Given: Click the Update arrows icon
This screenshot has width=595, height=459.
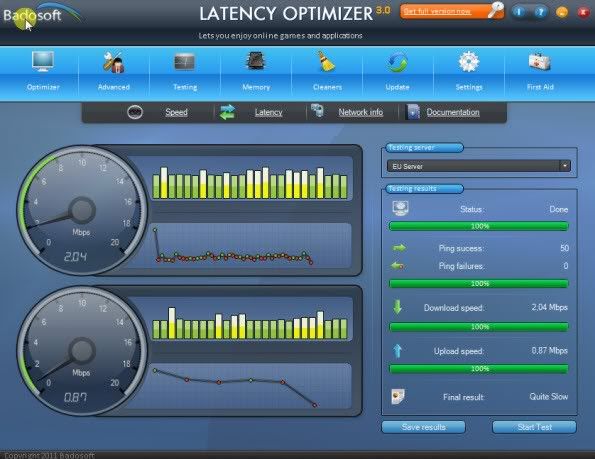Looking at the screenshot, I should point(397,62).
